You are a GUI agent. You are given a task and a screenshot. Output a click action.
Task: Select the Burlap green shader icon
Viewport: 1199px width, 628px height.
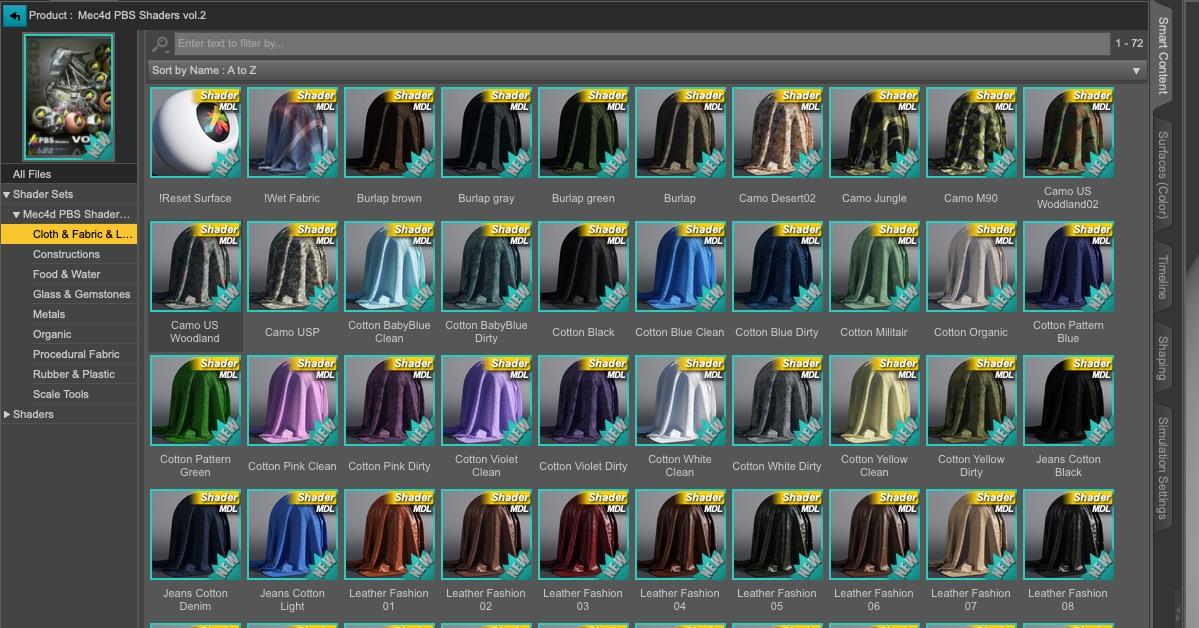[583, 132]
